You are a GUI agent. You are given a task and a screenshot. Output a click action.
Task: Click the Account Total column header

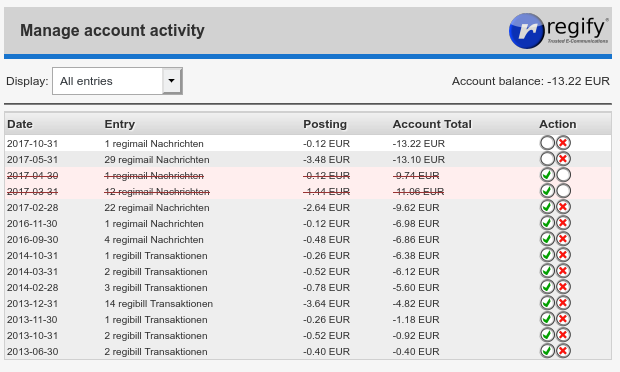point(432,124)
